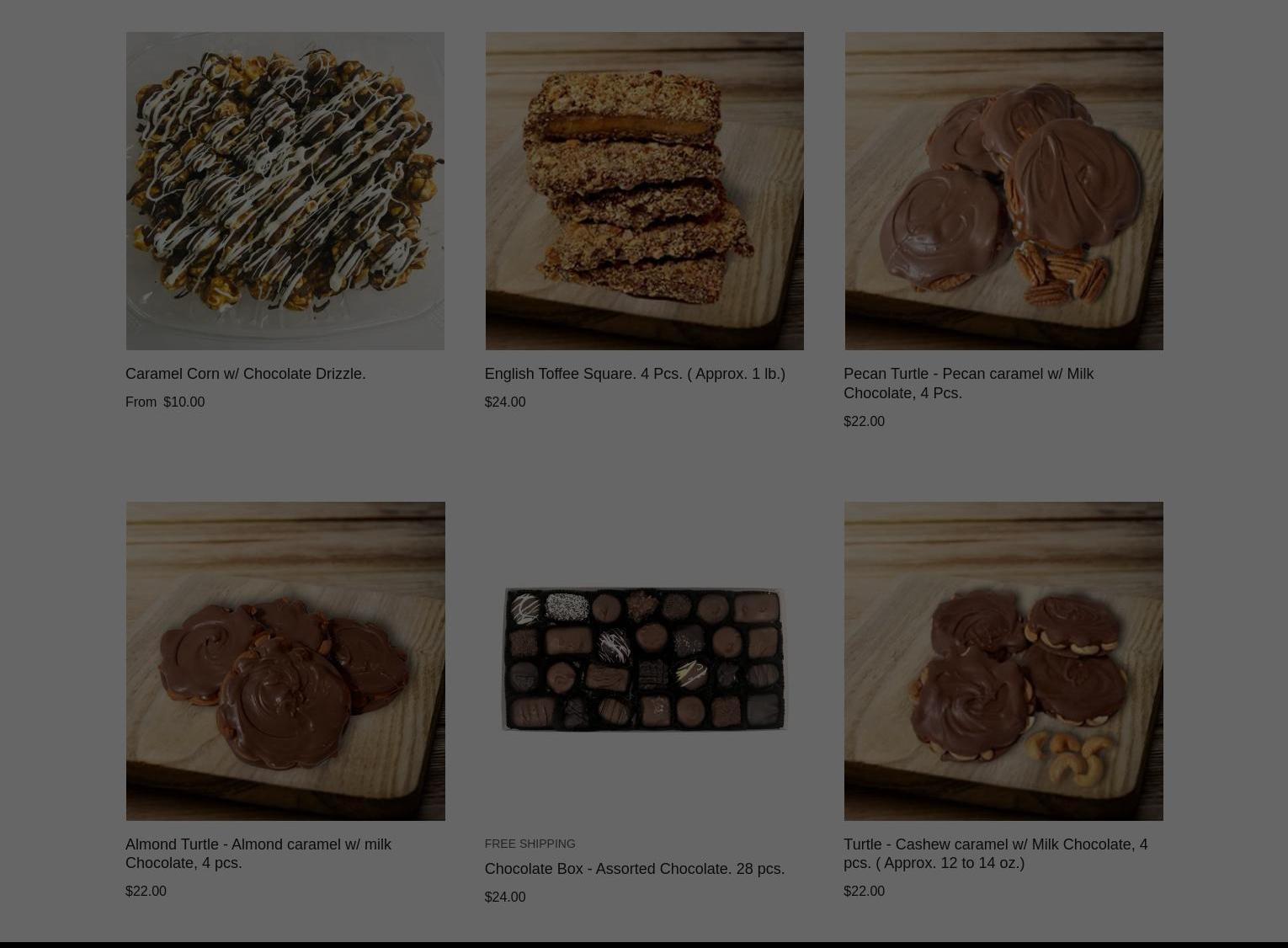
Task: Open Almond Turtle product photo
Action: 285,661
